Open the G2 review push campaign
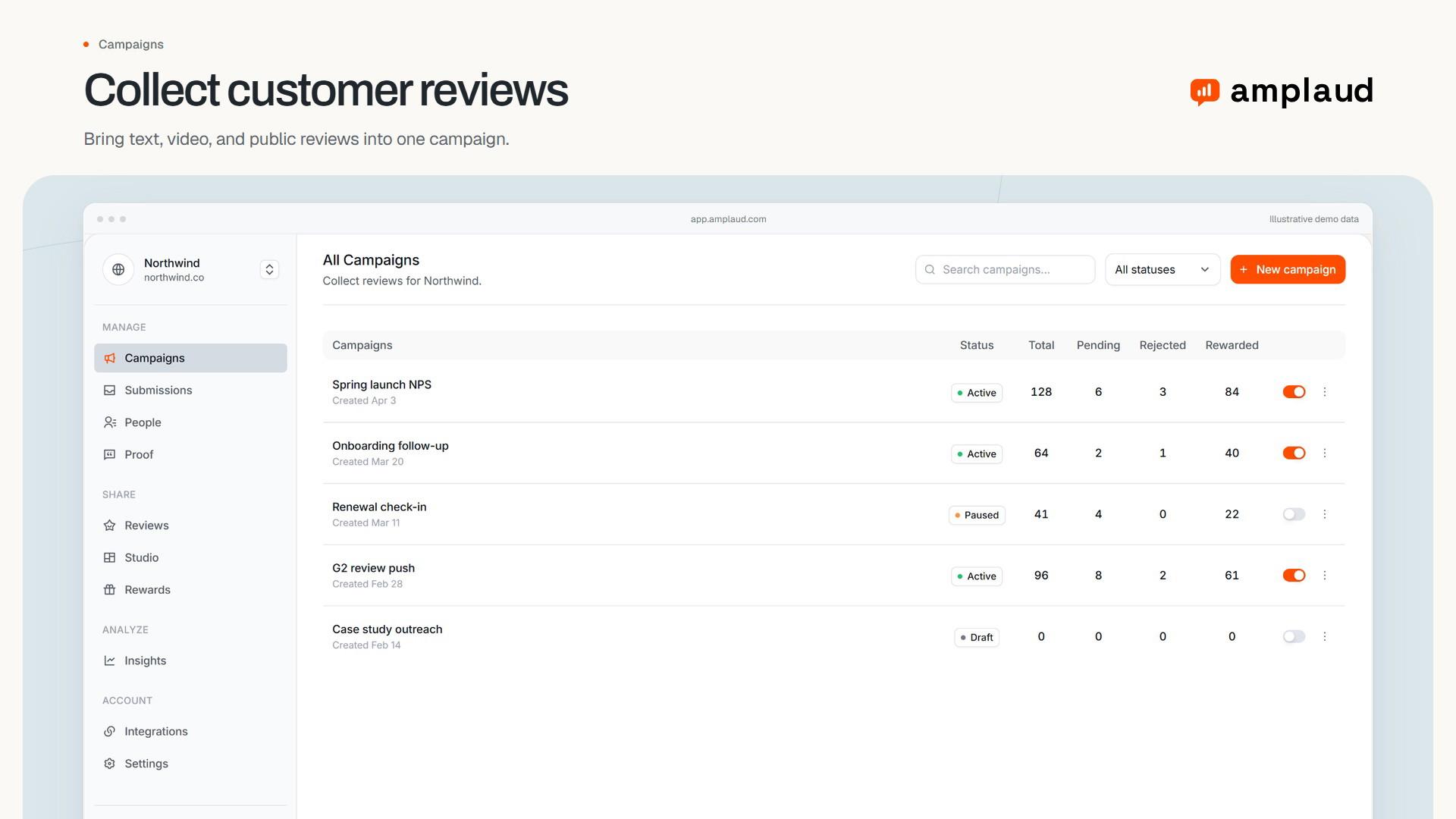The image size is (1456, 819). pyautogui.click(x=373, y=568)
